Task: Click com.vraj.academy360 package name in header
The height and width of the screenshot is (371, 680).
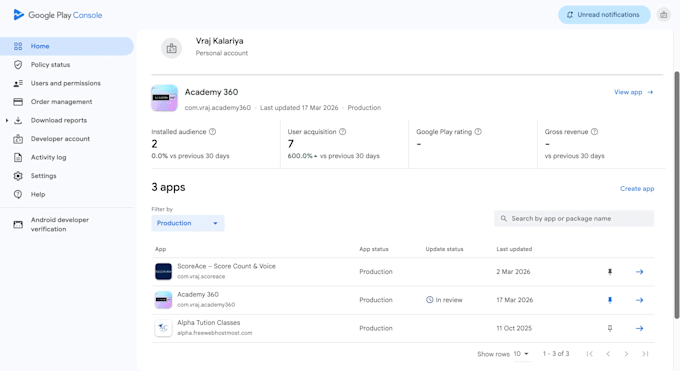Action: tap(218, 108)
